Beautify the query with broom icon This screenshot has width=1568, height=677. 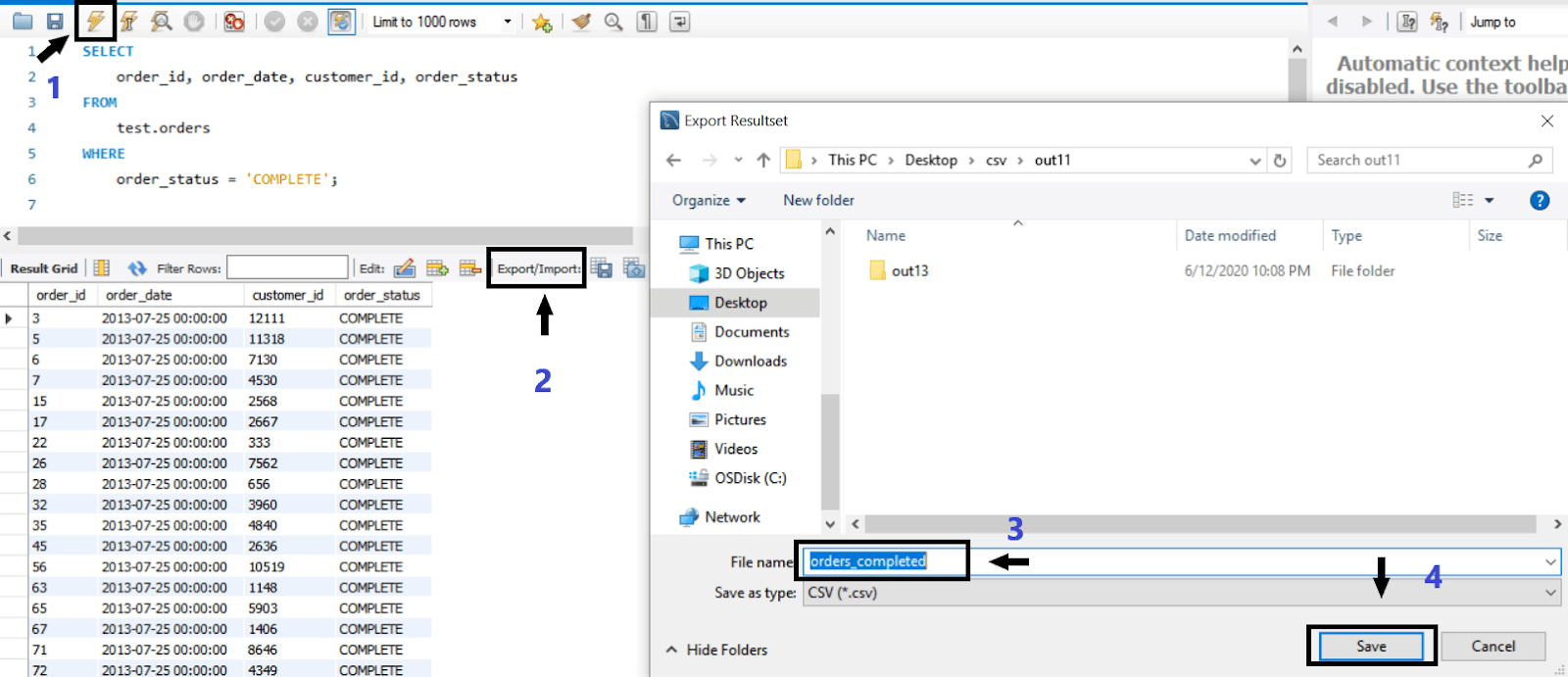[x=581, y=22]
